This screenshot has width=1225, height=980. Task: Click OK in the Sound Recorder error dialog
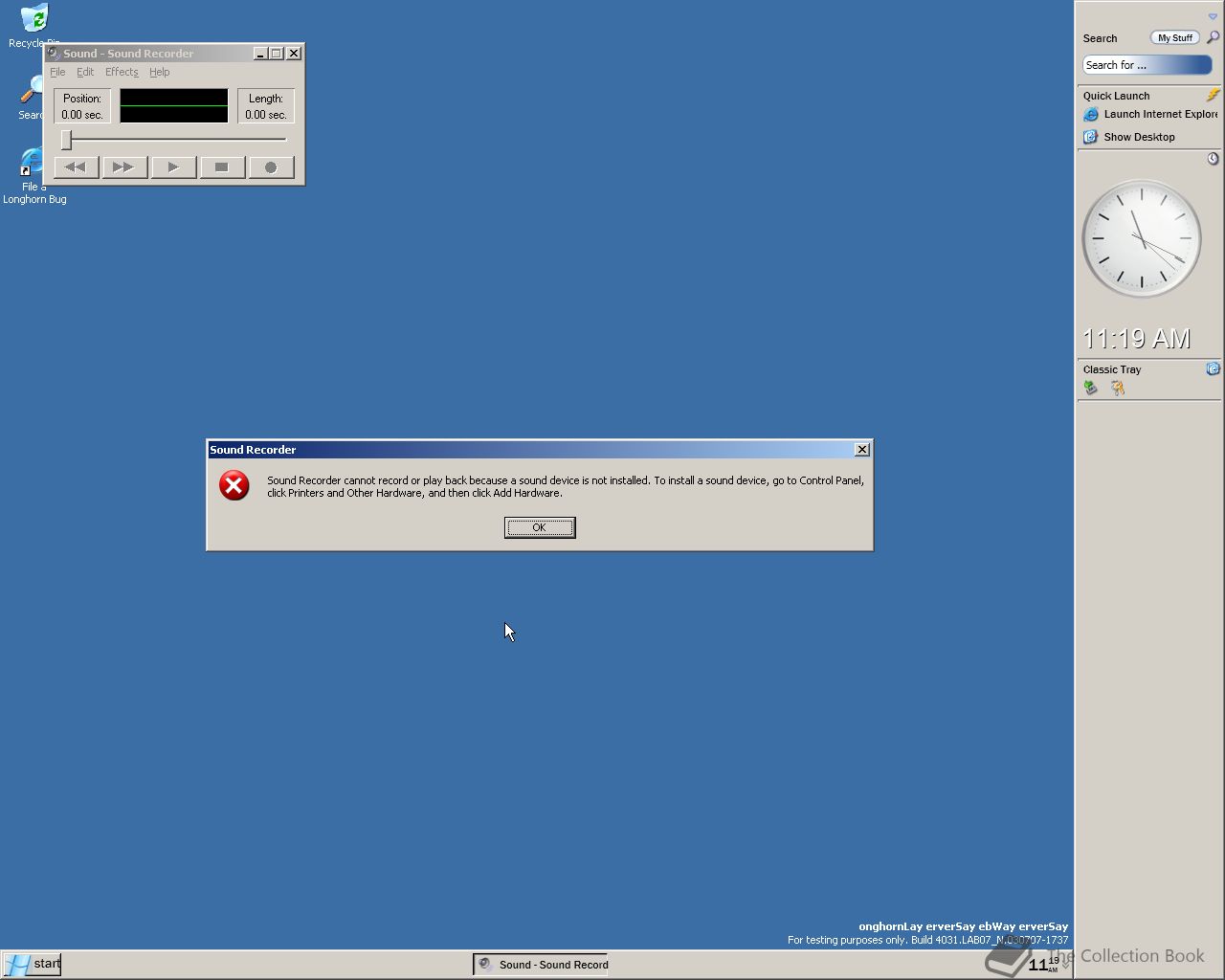(x=540, y=527)
